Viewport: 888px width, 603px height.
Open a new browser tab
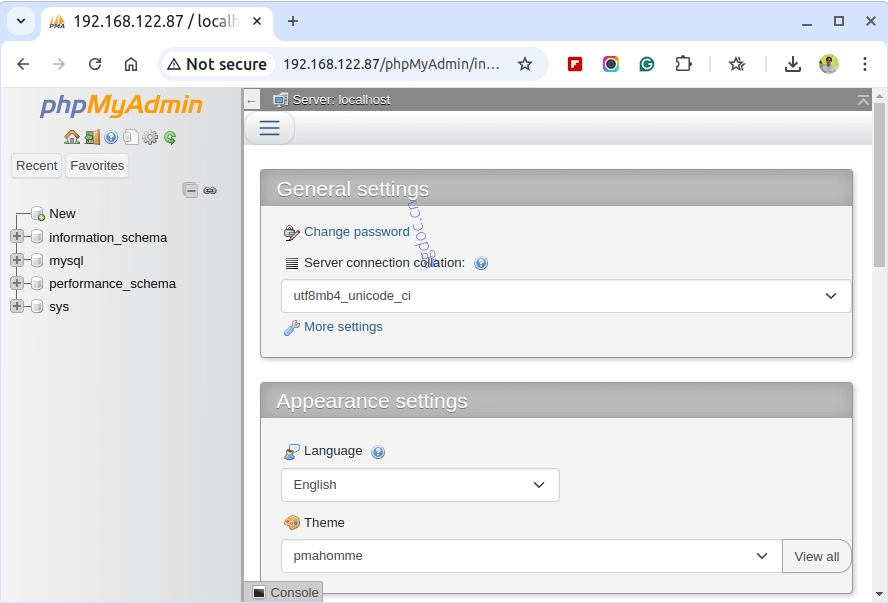[x=293, y=22]
